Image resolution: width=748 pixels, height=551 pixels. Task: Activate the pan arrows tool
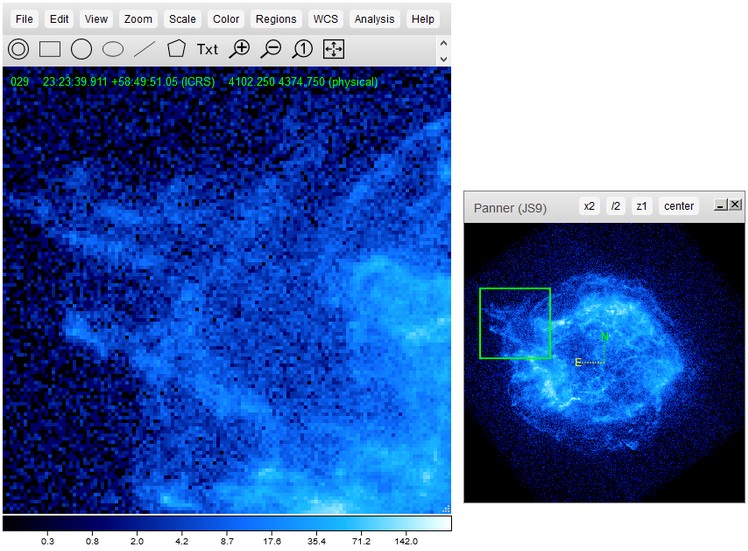334,49
